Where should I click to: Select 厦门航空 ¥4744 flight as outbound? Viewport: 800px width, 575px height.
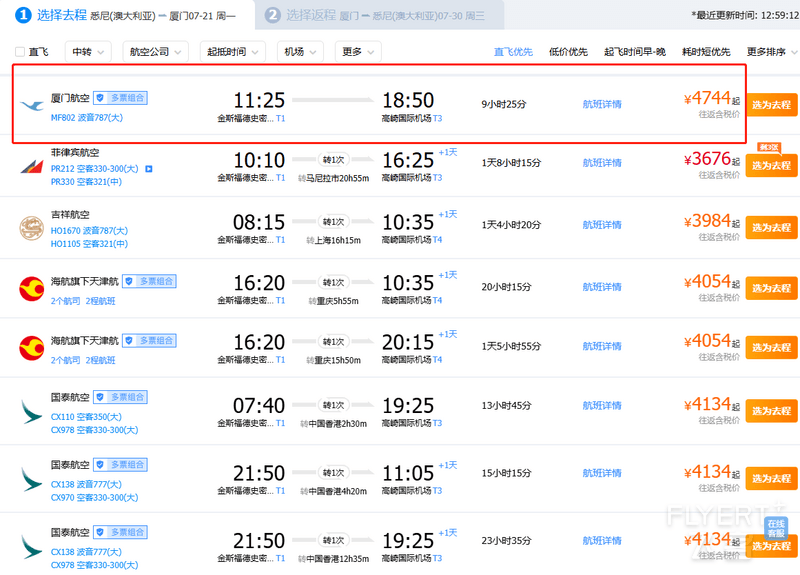coord(771,105)
